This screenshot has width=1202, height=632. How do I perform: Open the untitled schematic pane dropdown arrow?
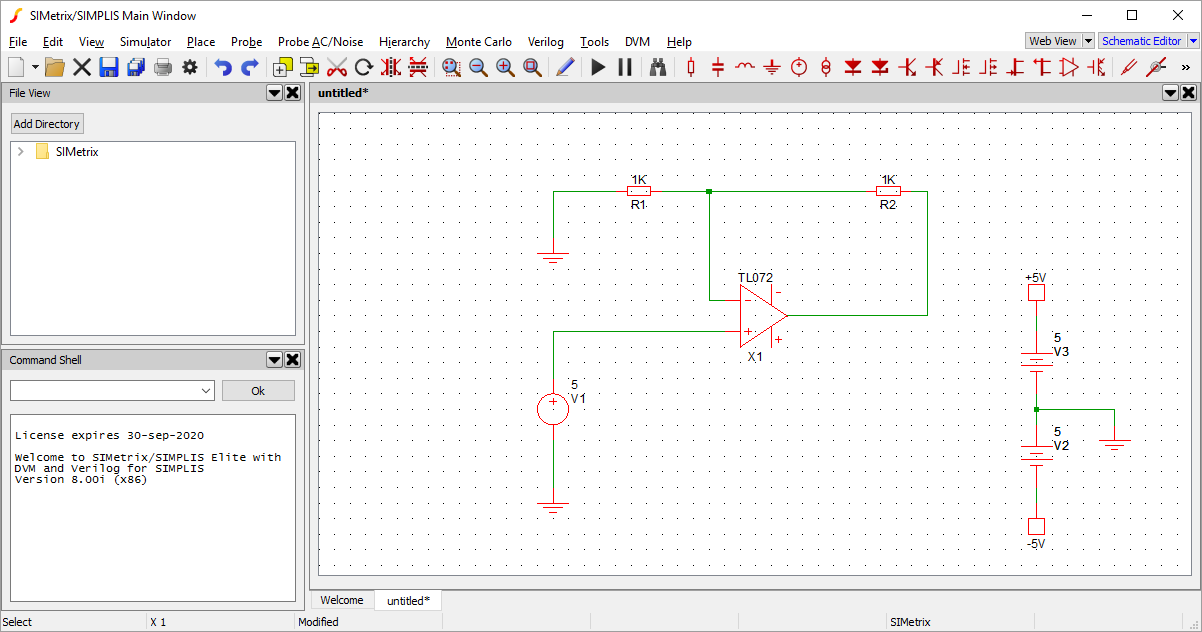[1170, 93]
